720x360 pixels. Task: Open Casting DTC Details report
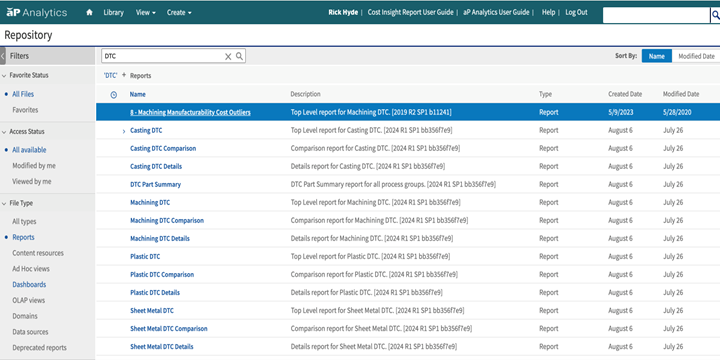[x=156, y=166]
